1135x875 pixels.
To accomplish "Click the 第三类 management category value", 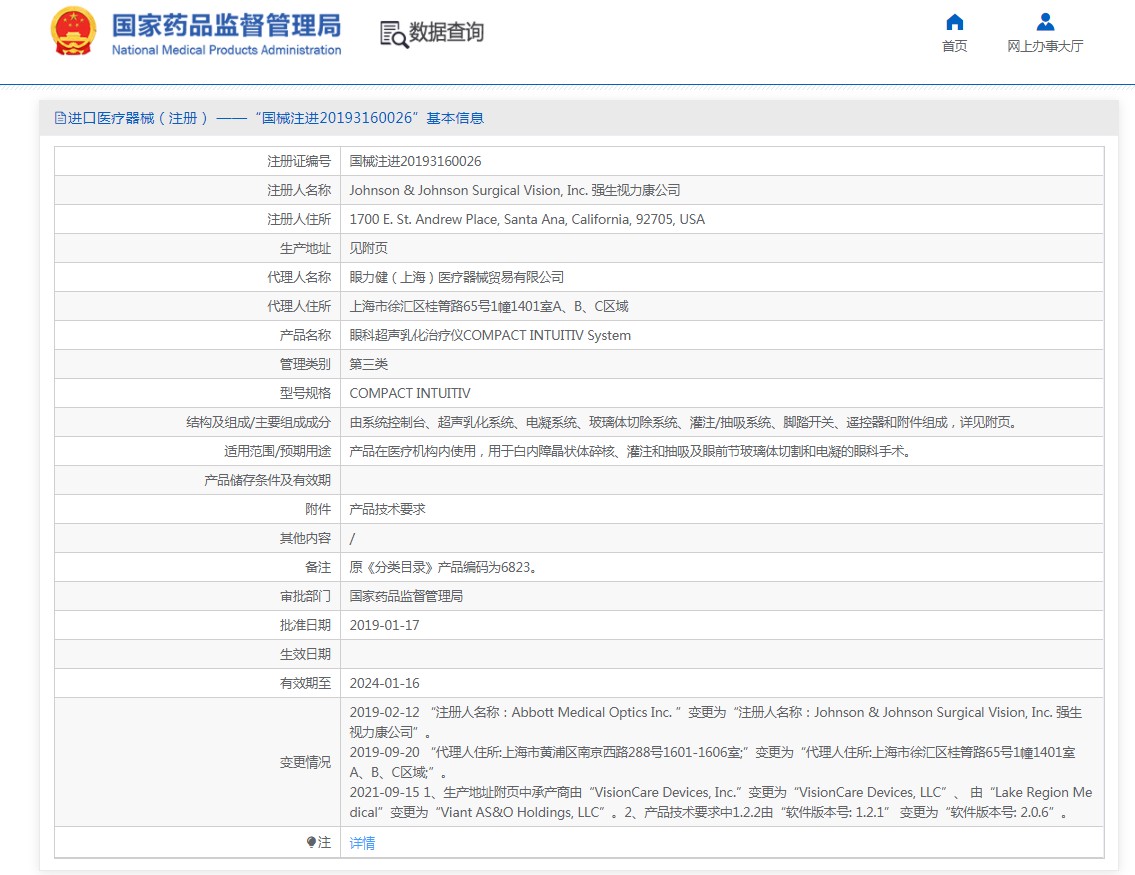I will point(368,364).
